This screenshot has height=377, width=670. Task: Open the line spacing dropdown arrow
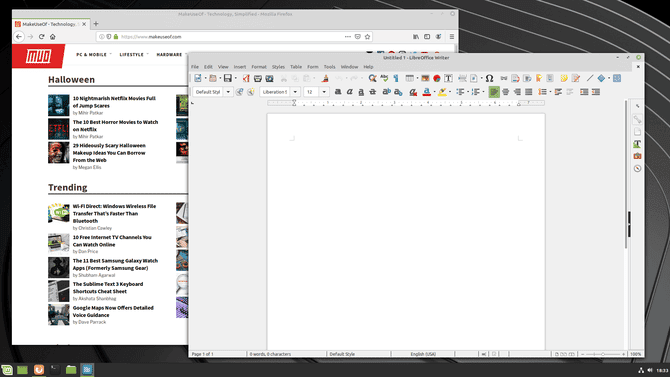coord(550,92)
